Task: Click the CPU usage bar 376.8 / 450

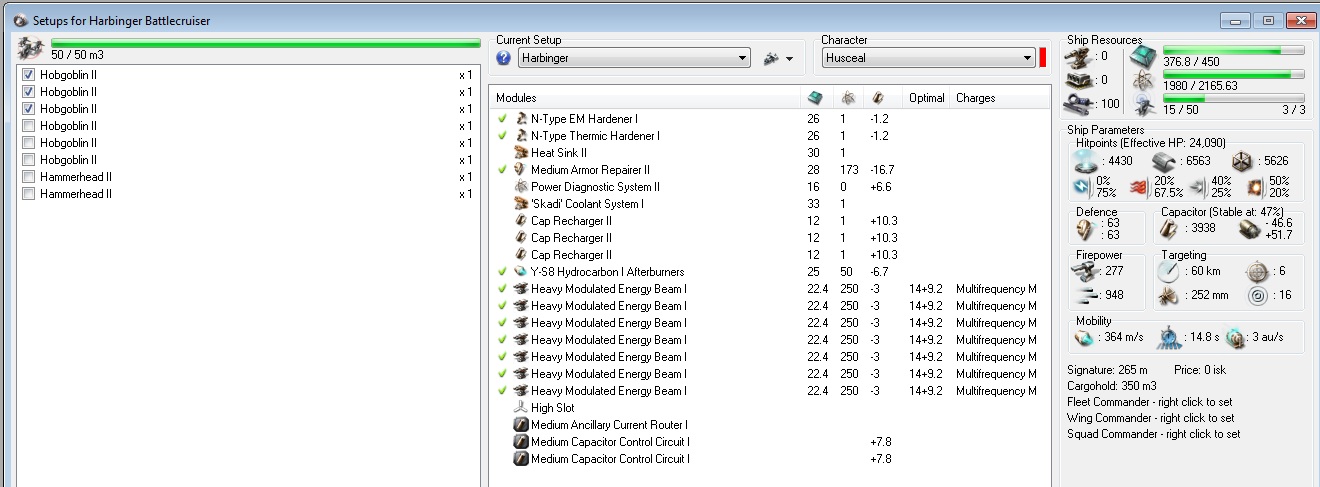Action: [1233, 51]
